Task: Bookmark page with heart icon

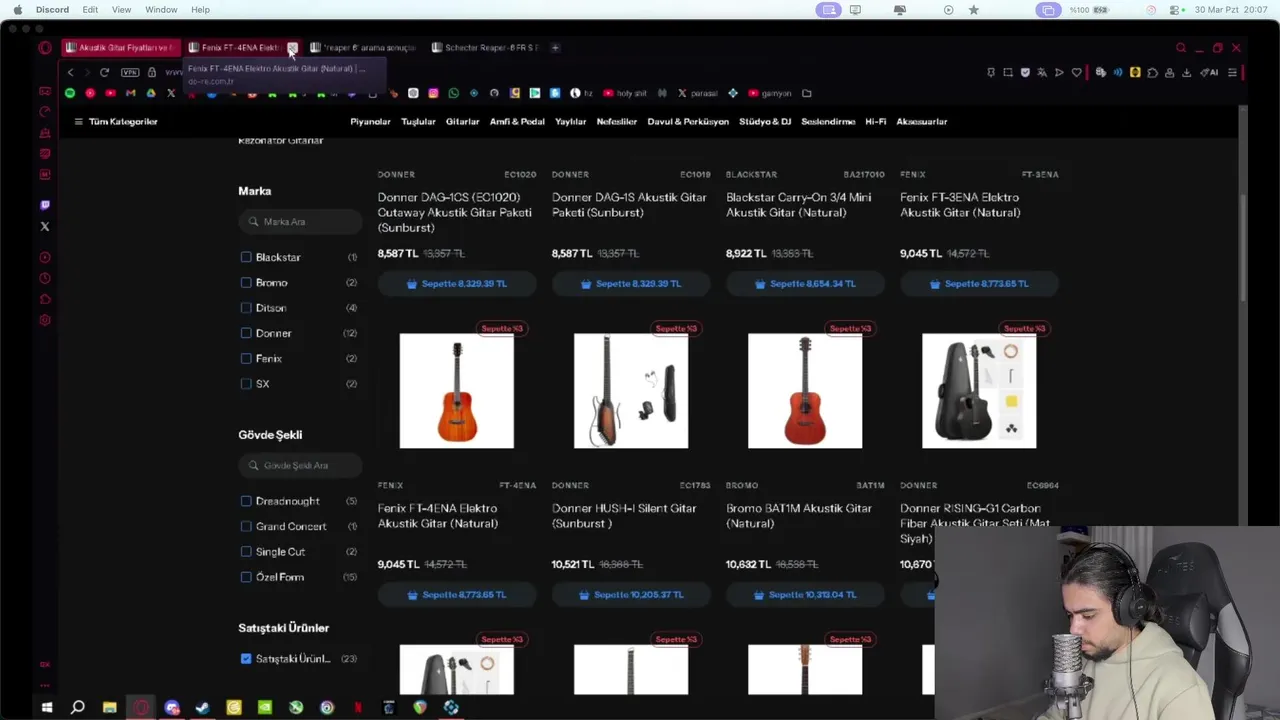Action: (x=1076, y=72)
